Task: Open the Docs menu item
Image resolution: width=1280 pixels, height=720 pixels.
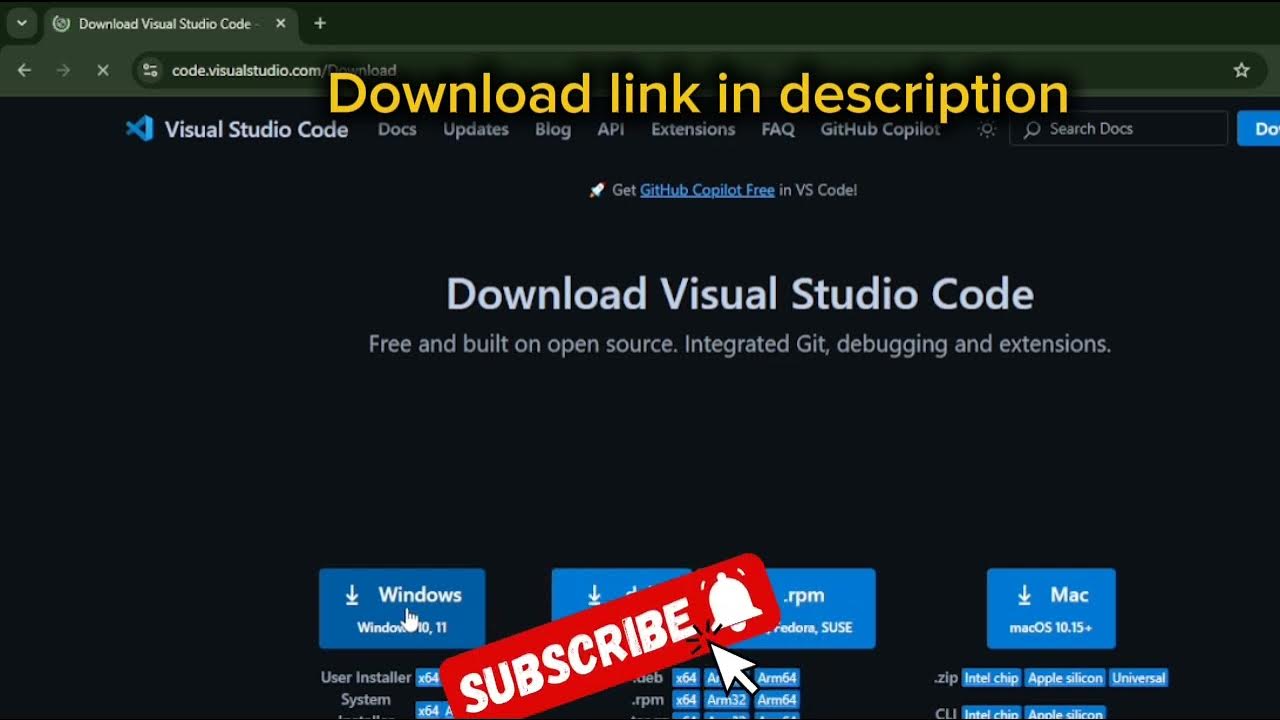Action: (x=397, y=129)
